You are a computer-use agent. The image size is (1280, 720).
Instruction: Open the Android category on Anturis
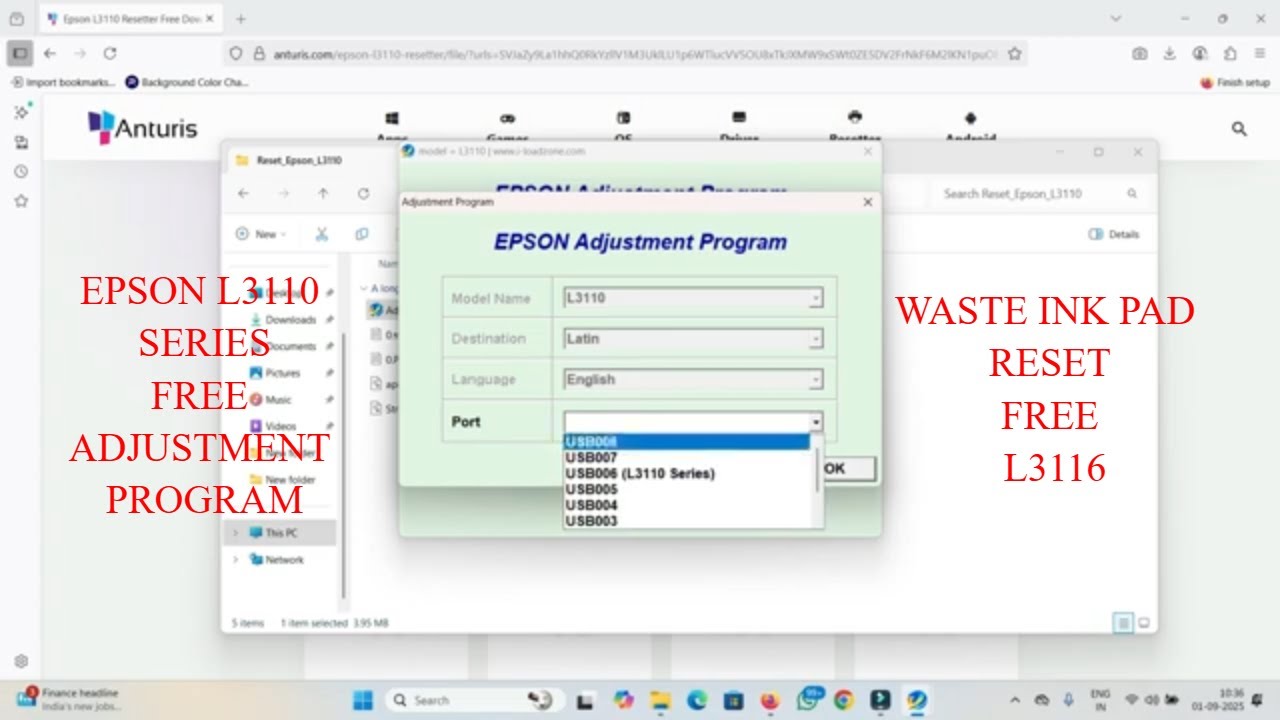(970, 127)
